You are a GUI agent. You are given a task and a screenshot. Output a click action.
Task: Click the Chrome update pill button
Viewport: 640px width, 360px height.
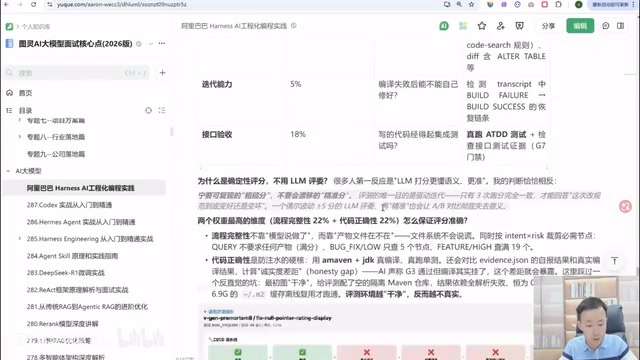[x=611, y=4]
